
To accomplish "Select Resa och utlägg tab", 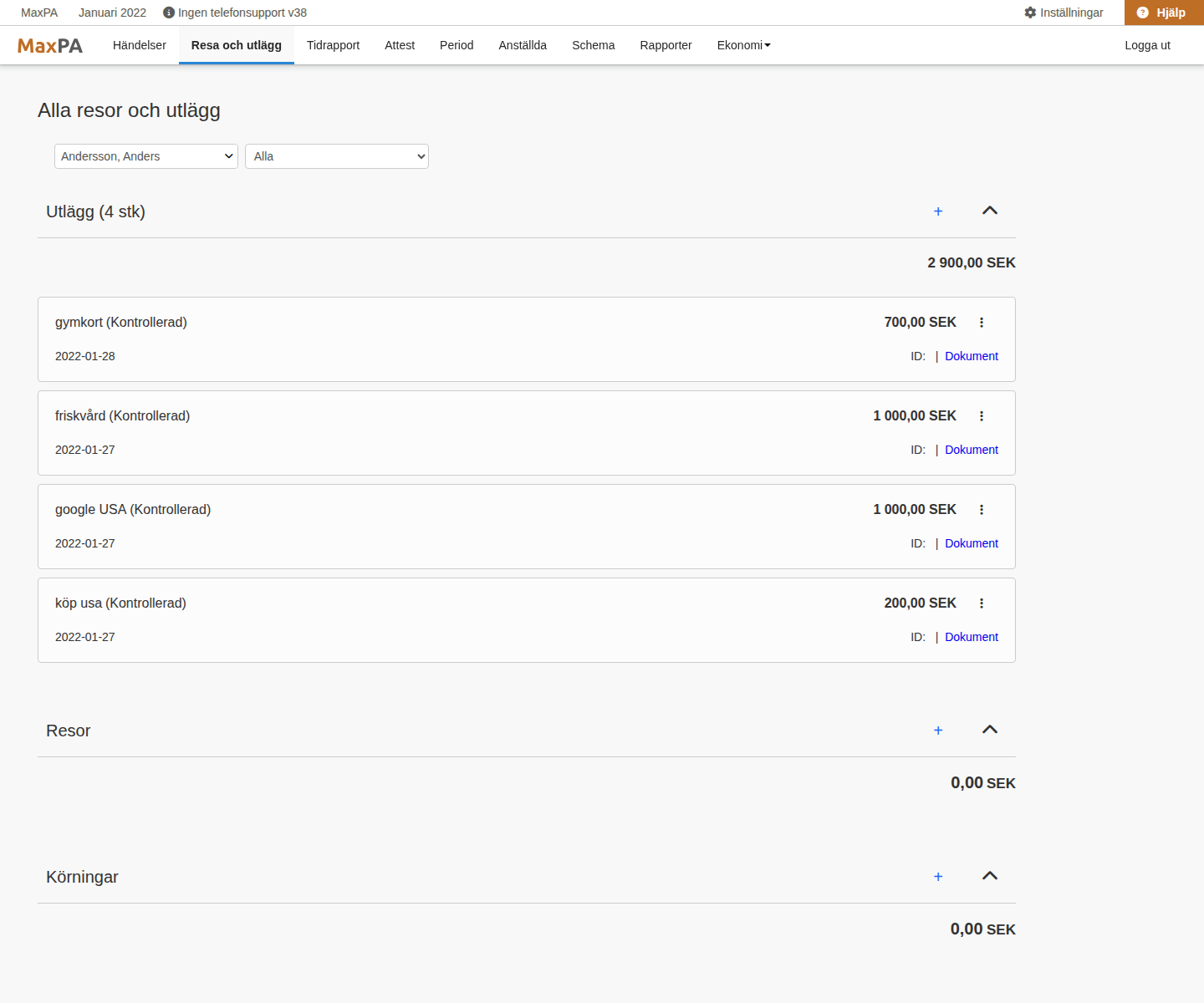I will 237,45.
